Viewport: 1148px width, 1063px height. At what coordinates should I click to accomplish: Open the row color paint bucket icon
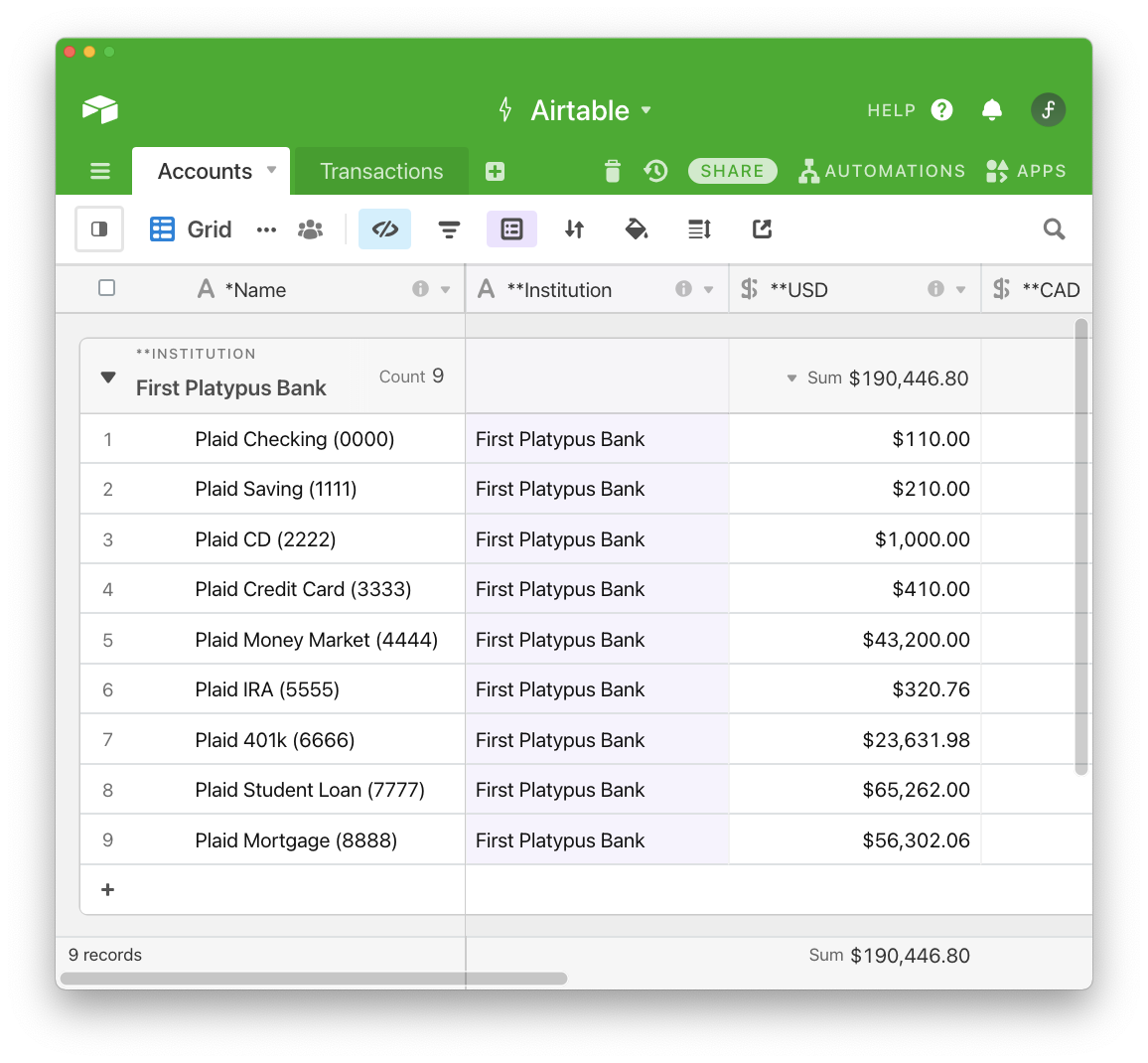click(637, 229)
